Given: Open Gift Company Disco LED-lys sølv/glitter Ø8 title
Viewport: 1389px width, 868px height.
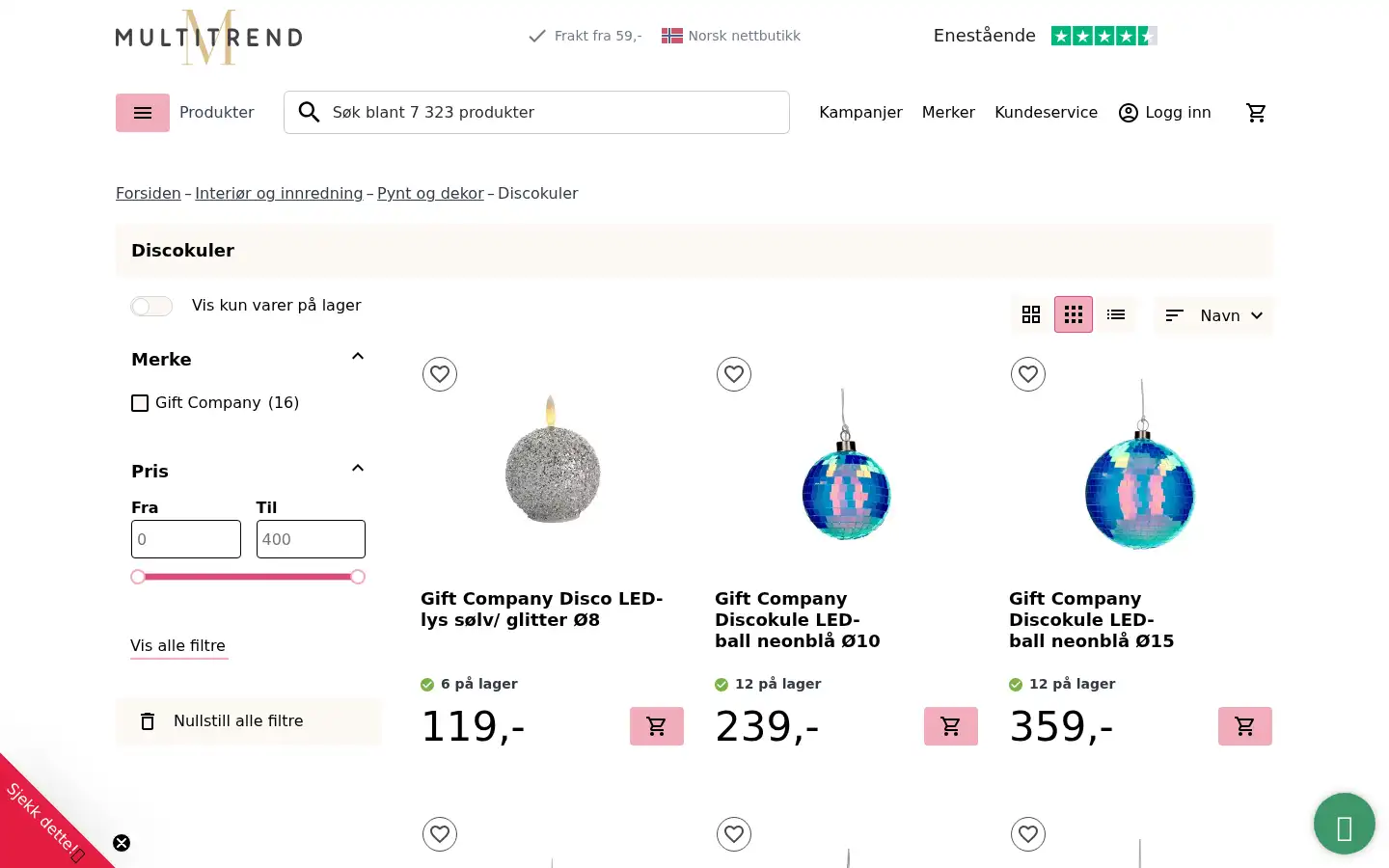Looking at the screenshot, I should (x=542, y=610).
